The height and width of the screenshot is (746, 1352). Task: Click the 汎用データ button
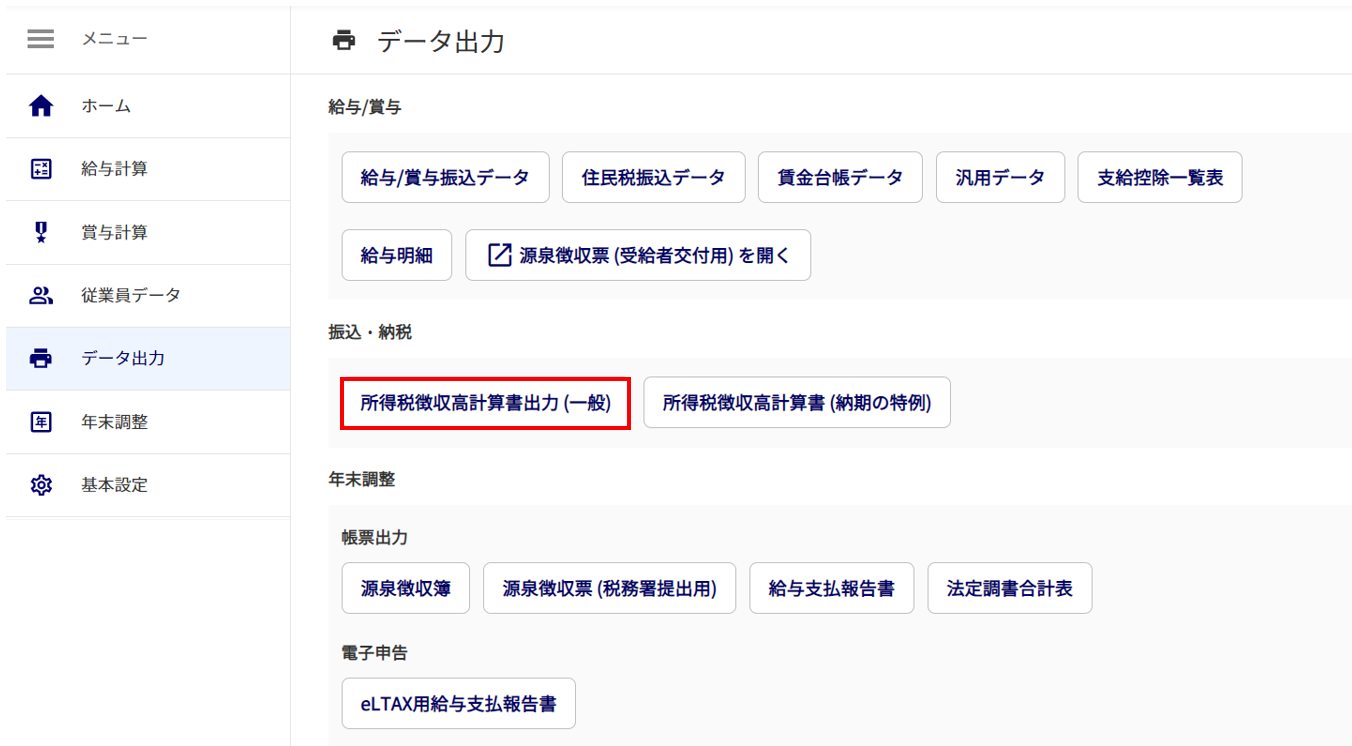coord(1000,177)
